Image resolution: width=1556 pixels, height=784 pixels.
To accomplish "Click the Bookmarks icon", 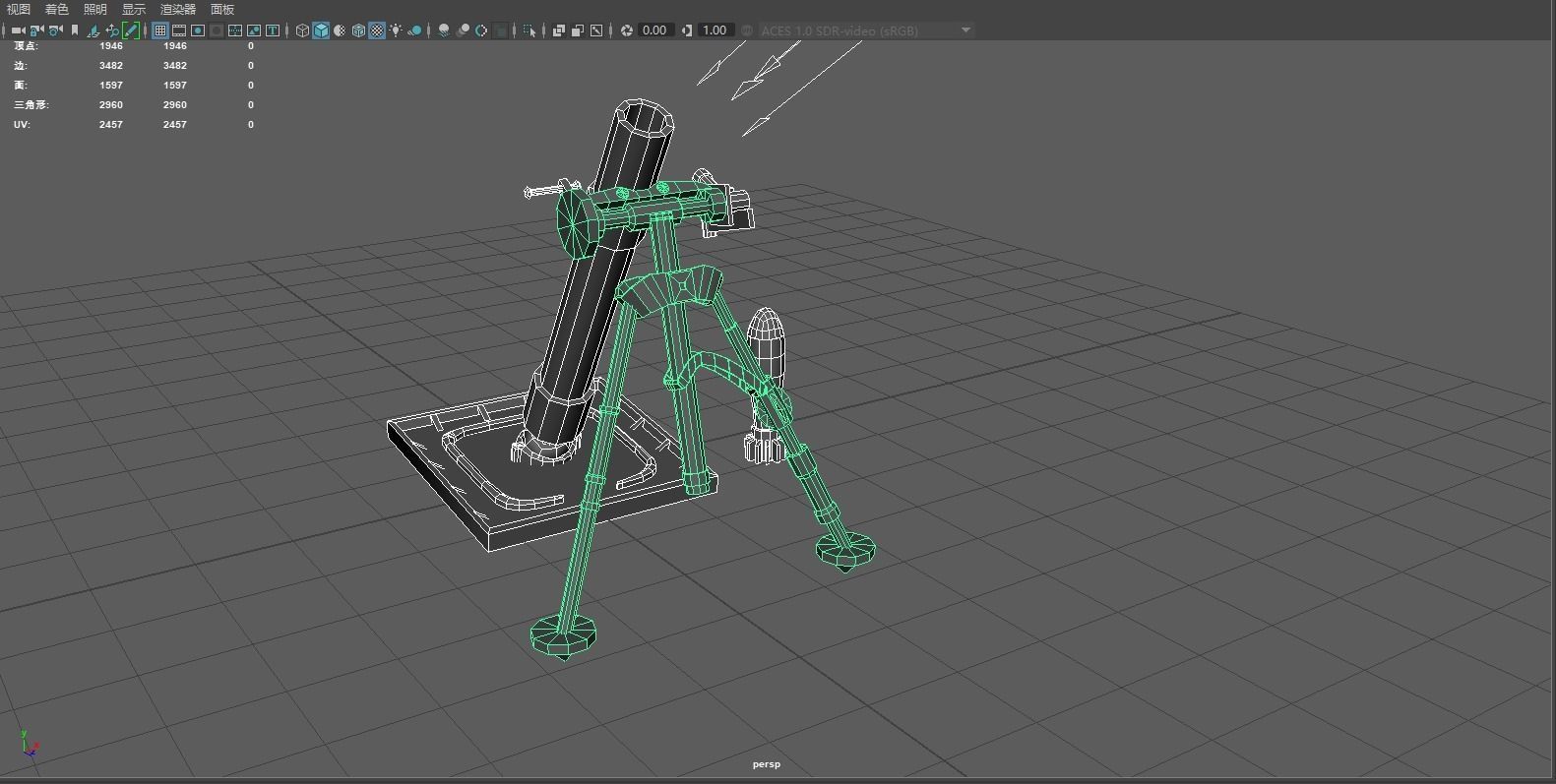I will point(75,30).
